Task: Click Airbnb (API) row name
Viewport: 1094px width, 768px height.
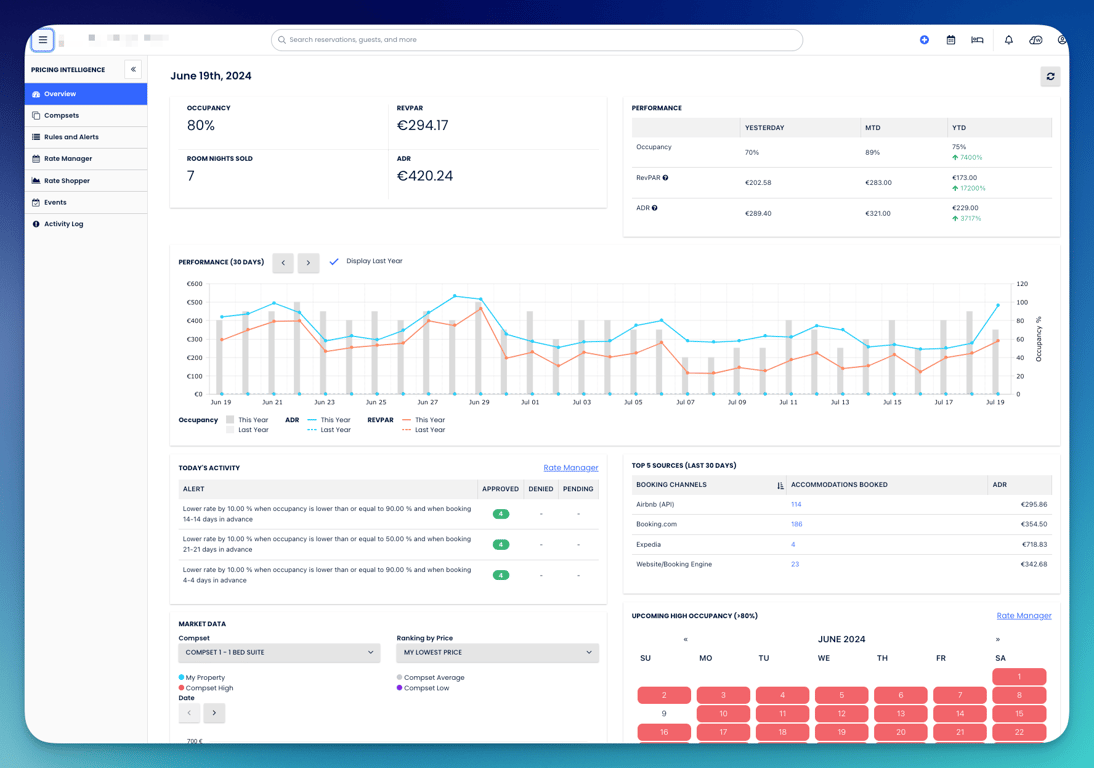Action: pos(655,504)
